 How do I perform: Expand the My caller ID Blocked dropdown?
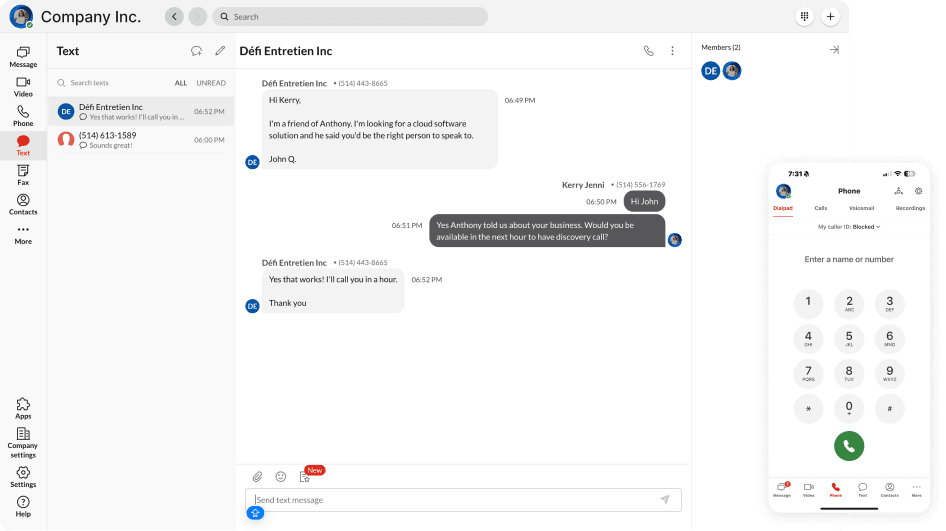(x=848, y=227)
